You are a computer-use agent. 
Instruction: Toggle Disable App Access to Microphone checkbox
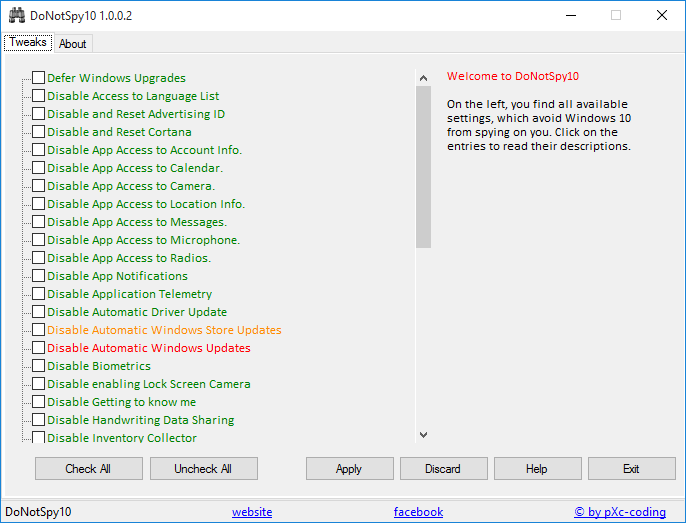(x=38, y=240)
